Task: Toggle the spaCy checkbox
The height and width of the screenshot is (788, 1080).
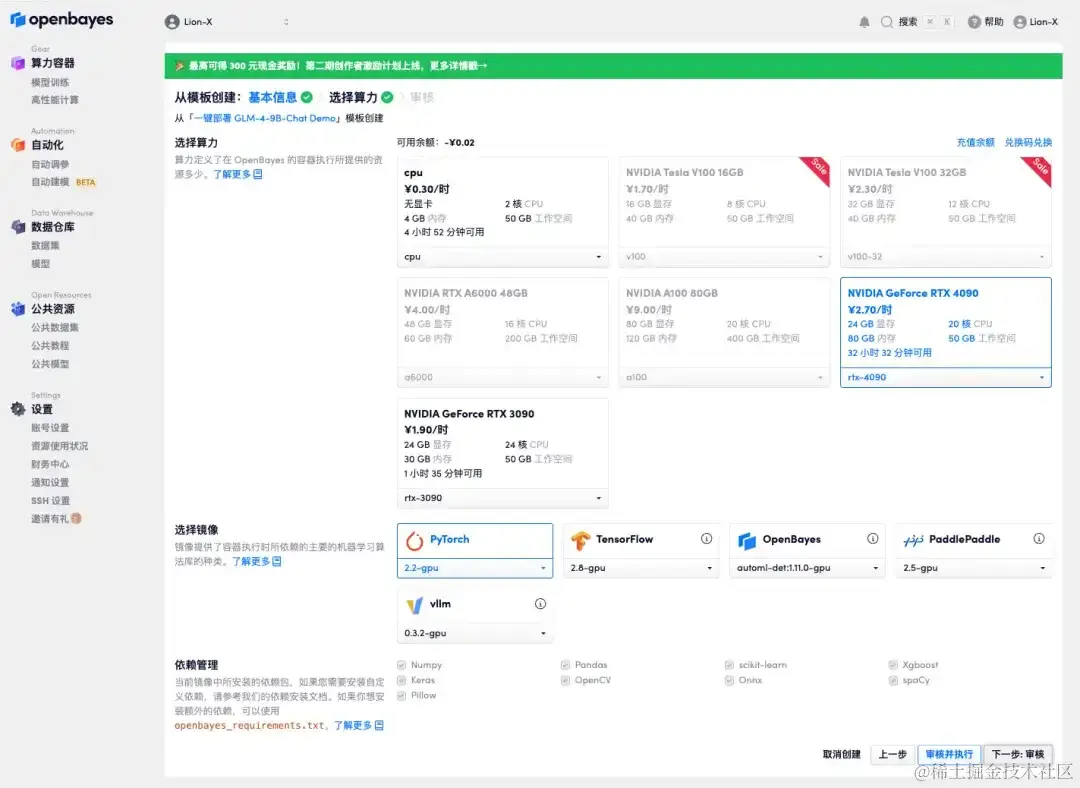Action: (x=893, y=681)
